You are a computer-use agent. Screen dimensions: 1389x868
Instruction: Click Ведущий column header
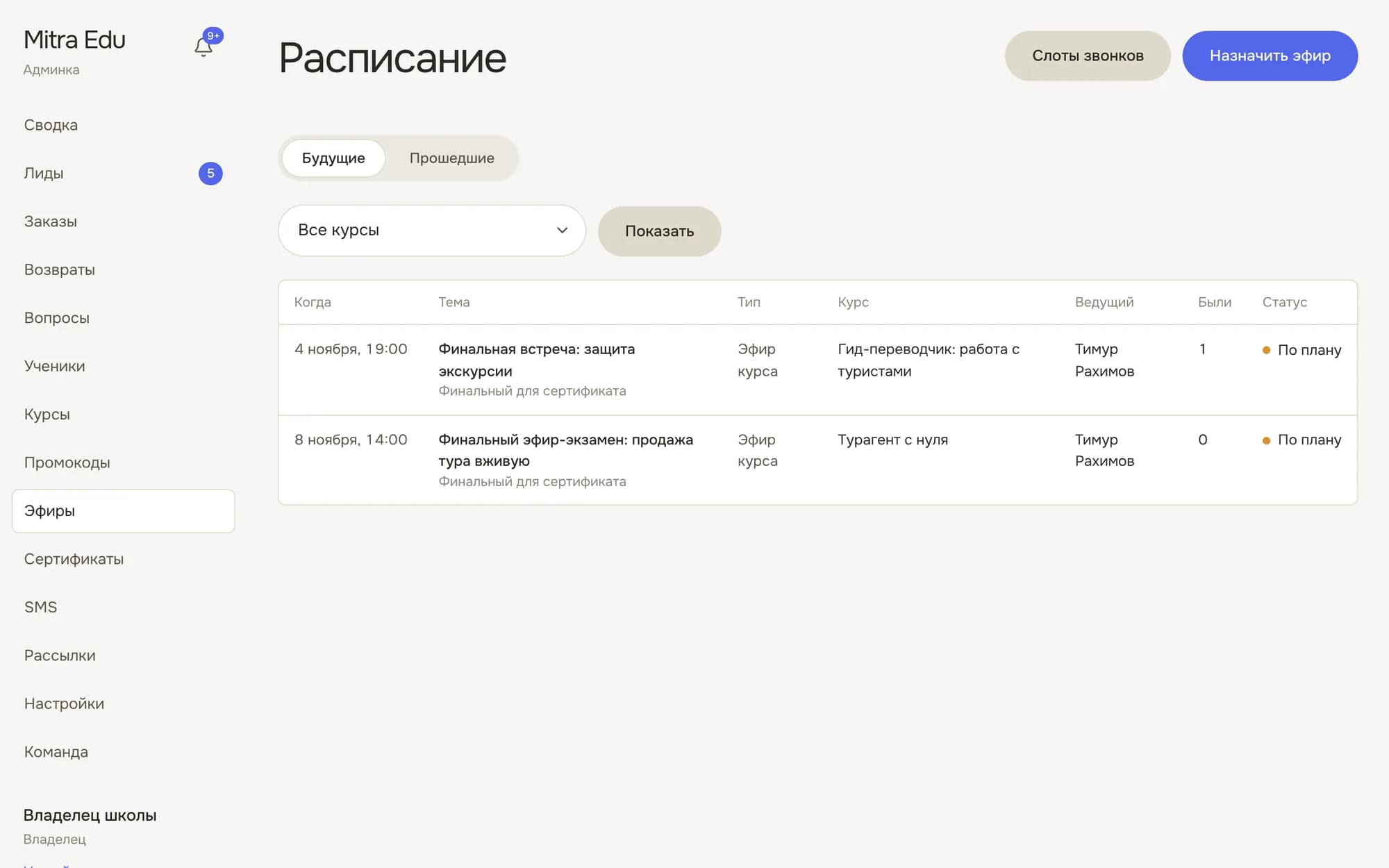[x=1104, y=302]
